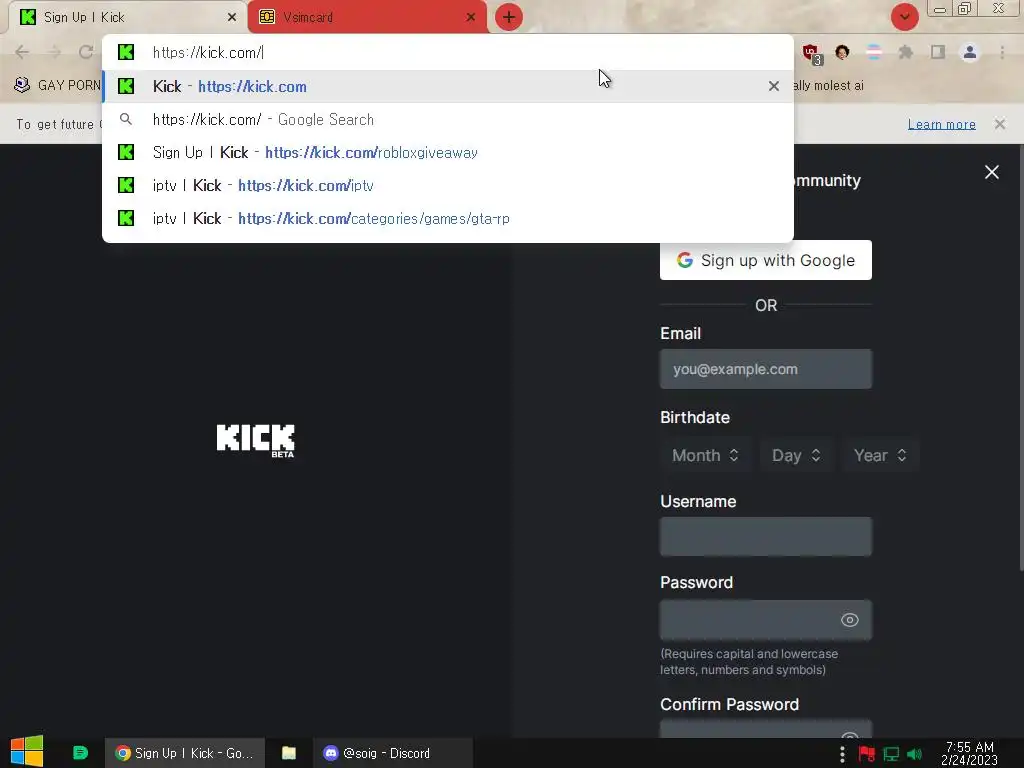
Task: Switch to the Sign Up | Kick tab
Action: [125, 17]
